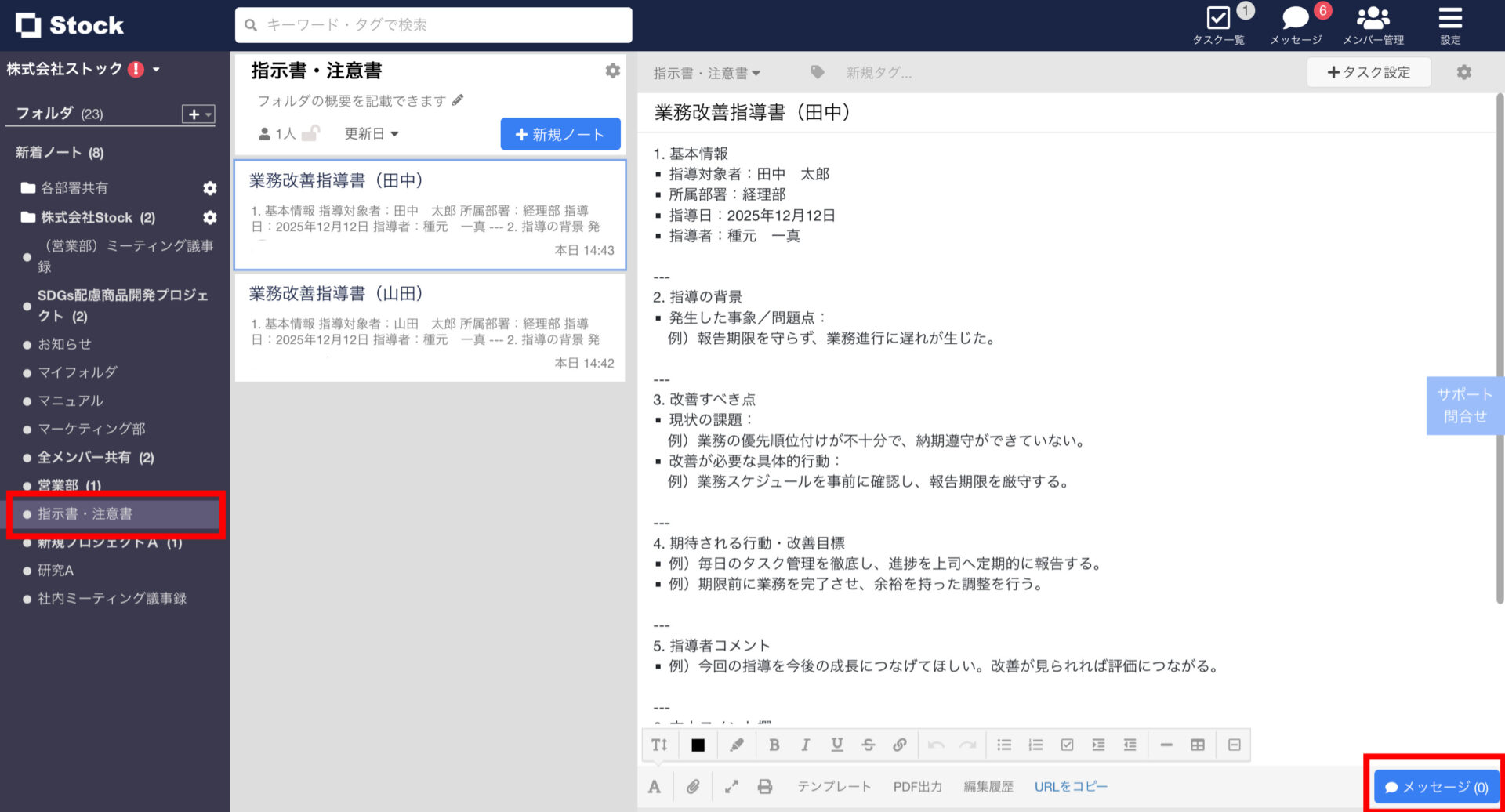The image size is (1505, 812).
Task: Create a note with 新規ノート button
Action: 560,133
